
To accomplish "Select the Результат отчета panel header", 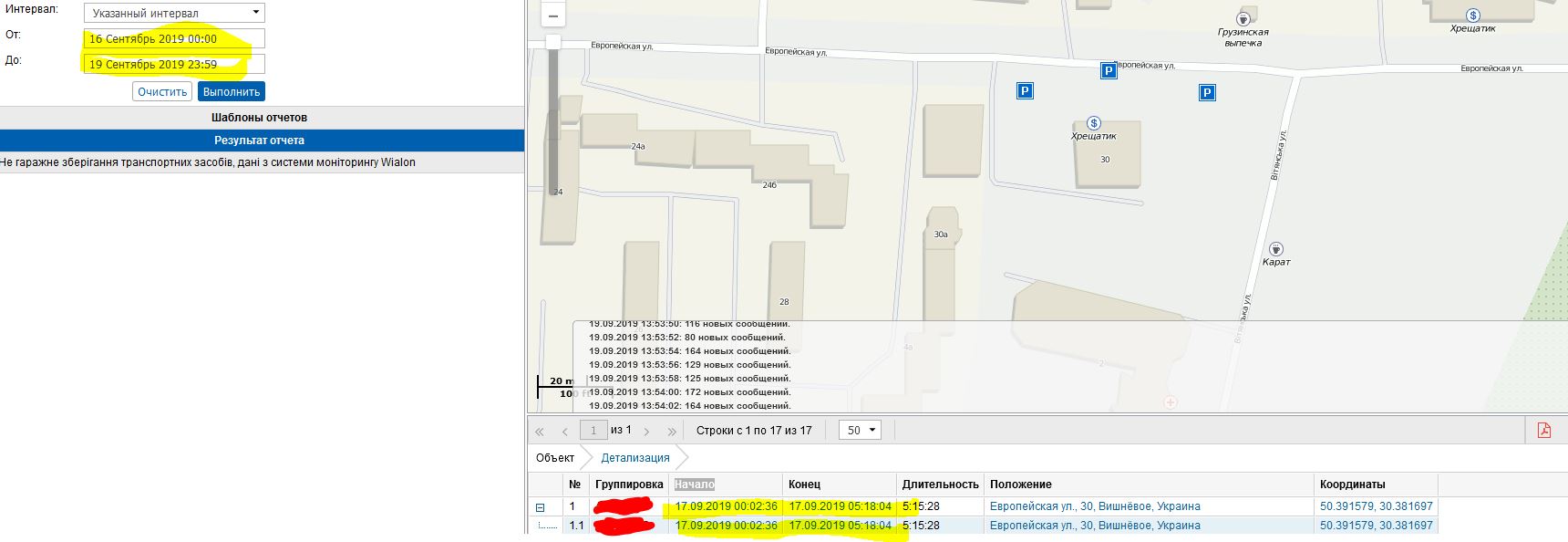I will (260, 141).
